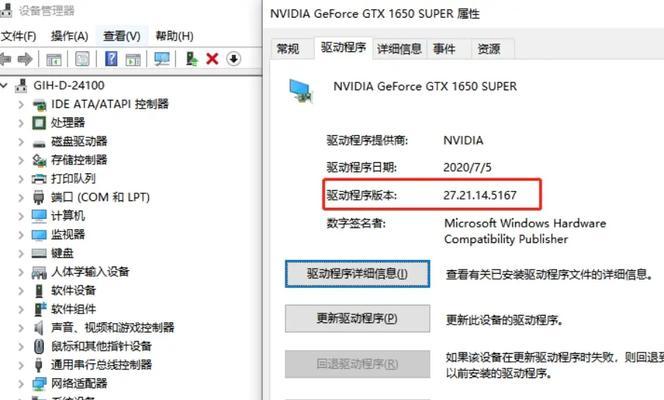Expand the 打印队列 node arrow

tap(21, 179)
